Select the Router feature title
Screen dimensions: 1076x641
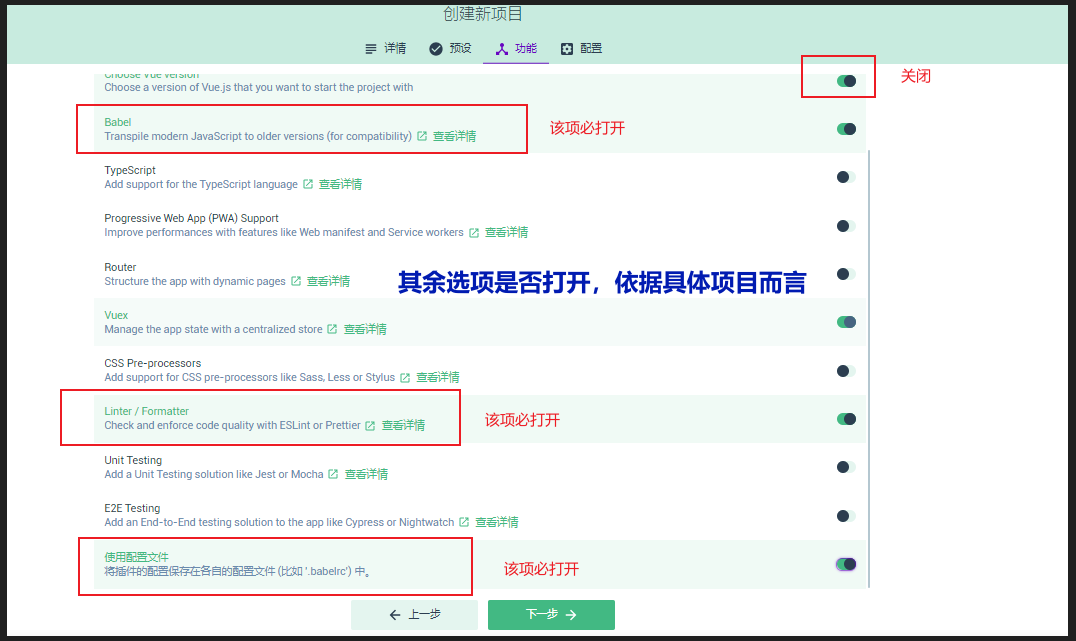coord(120,267)
